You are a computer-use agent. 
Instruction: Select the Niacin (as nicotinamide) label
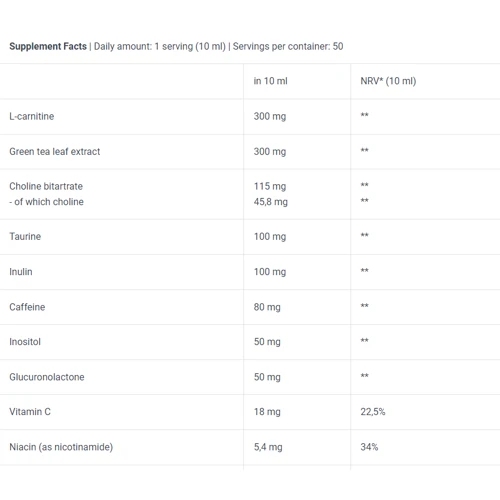point(61,447)
